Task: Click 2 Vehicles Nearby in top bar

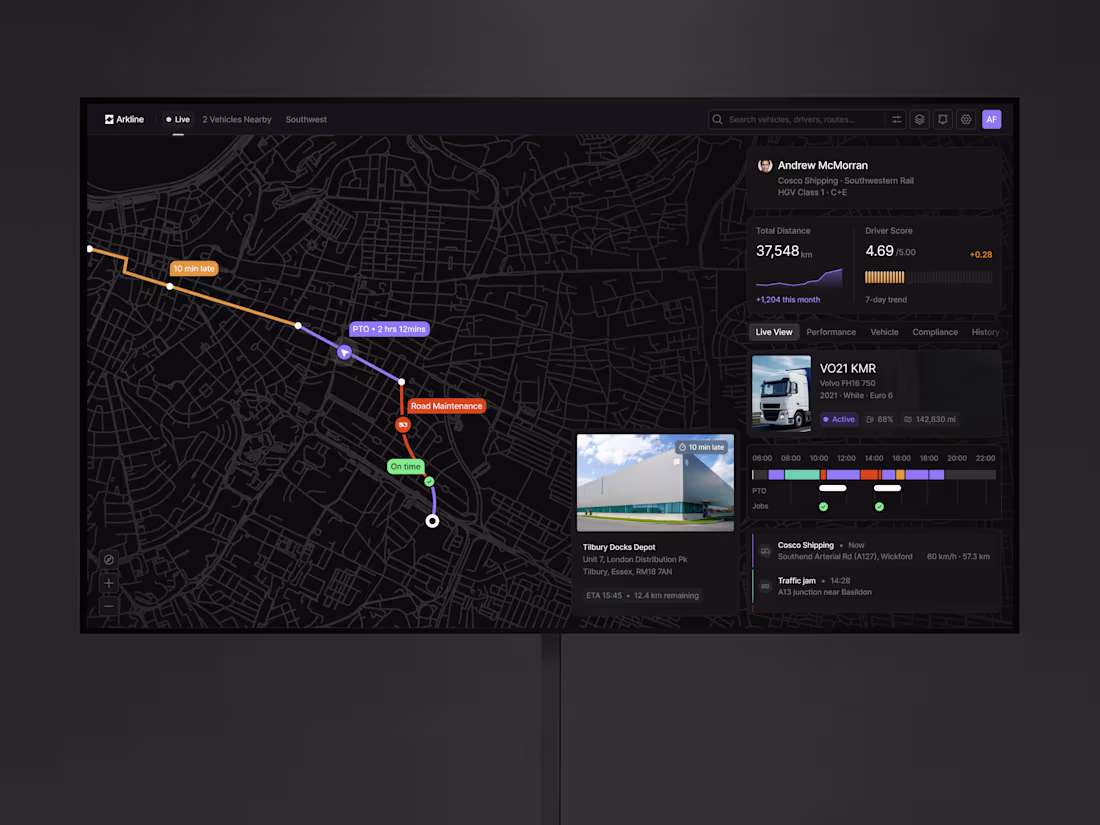Action: [236, 119]
